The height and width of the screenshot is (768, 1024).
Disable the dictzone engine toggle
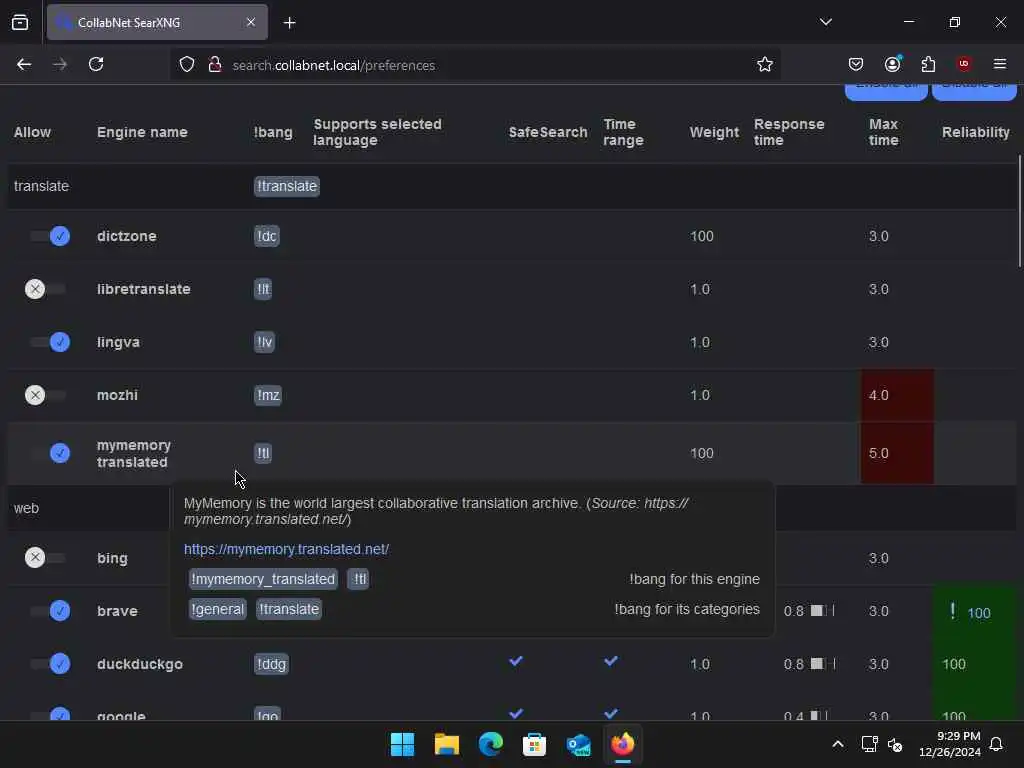(51, 236)
